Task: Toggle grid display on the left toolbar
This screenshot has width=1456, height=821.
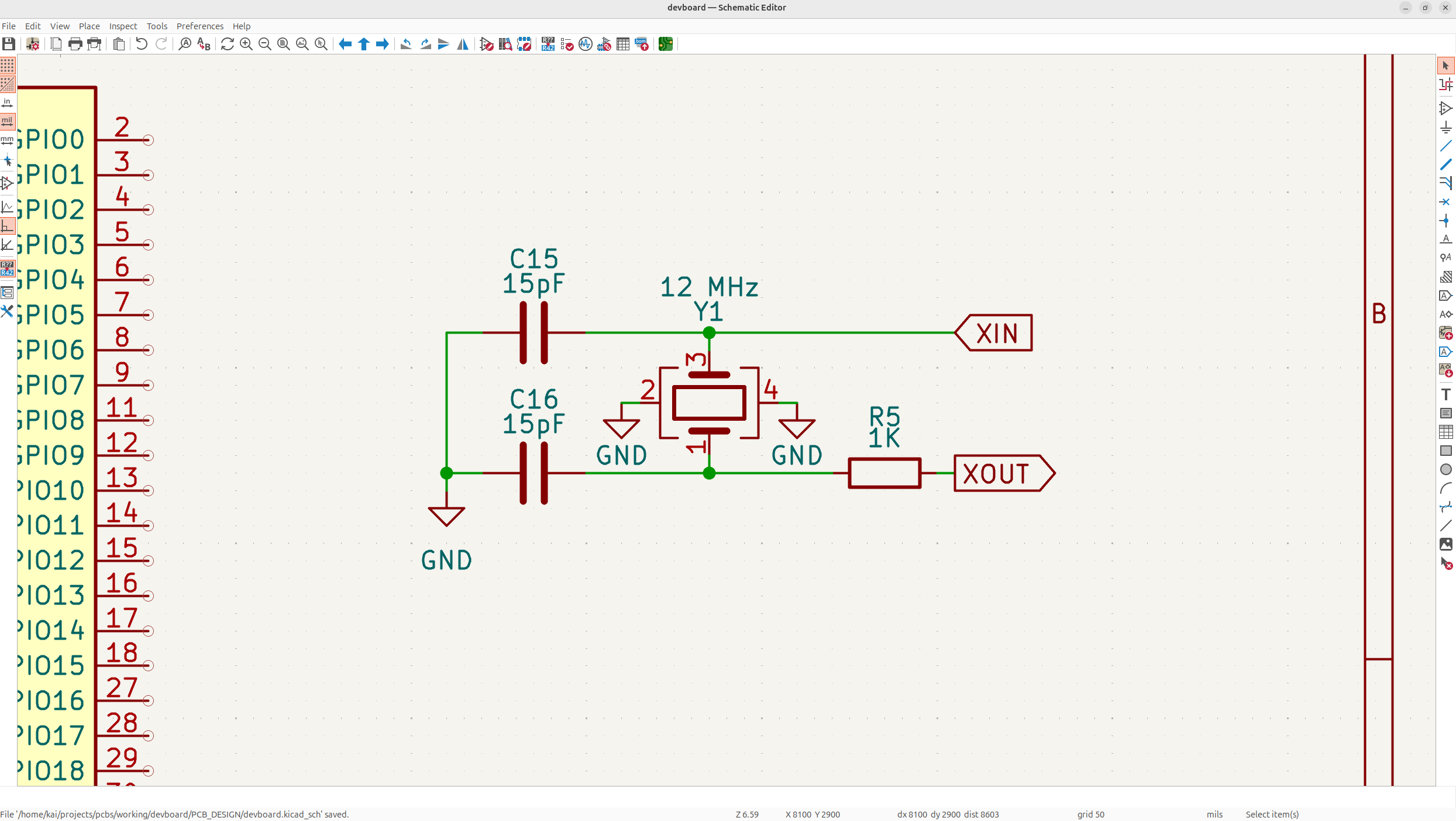Action: [x=8, y=65]
